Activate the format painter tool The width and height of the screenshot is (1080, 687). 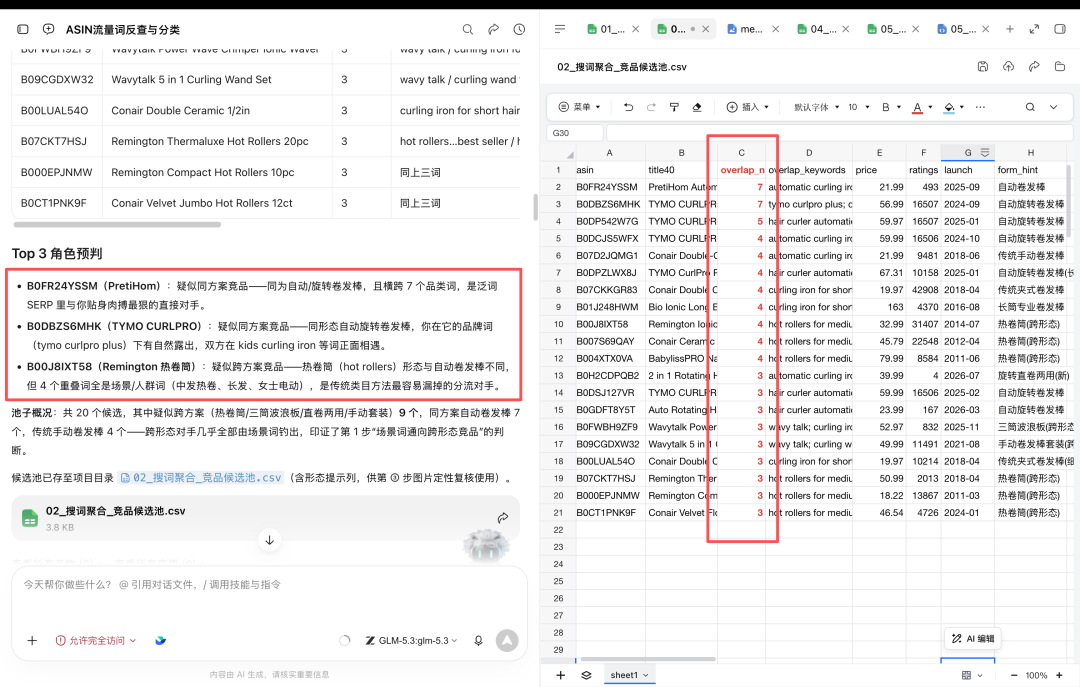pos(674,107)
